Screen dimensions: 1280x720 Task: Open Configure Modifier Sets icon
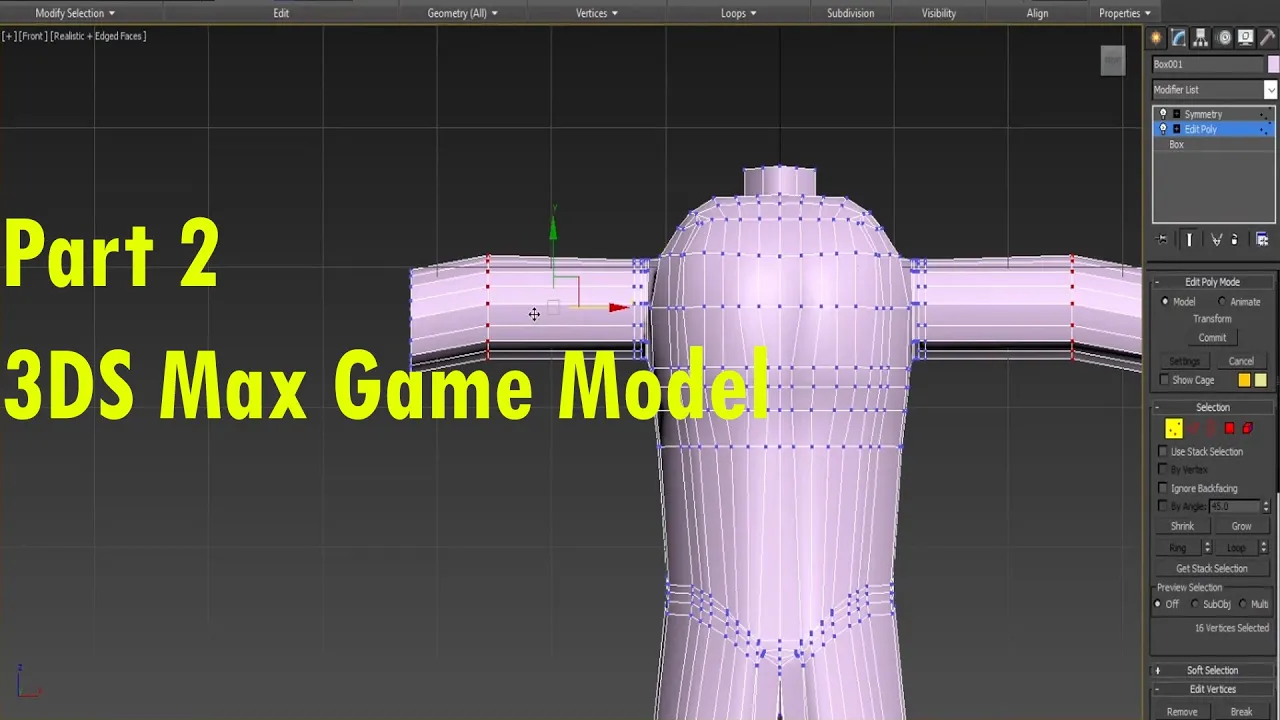1262,240
